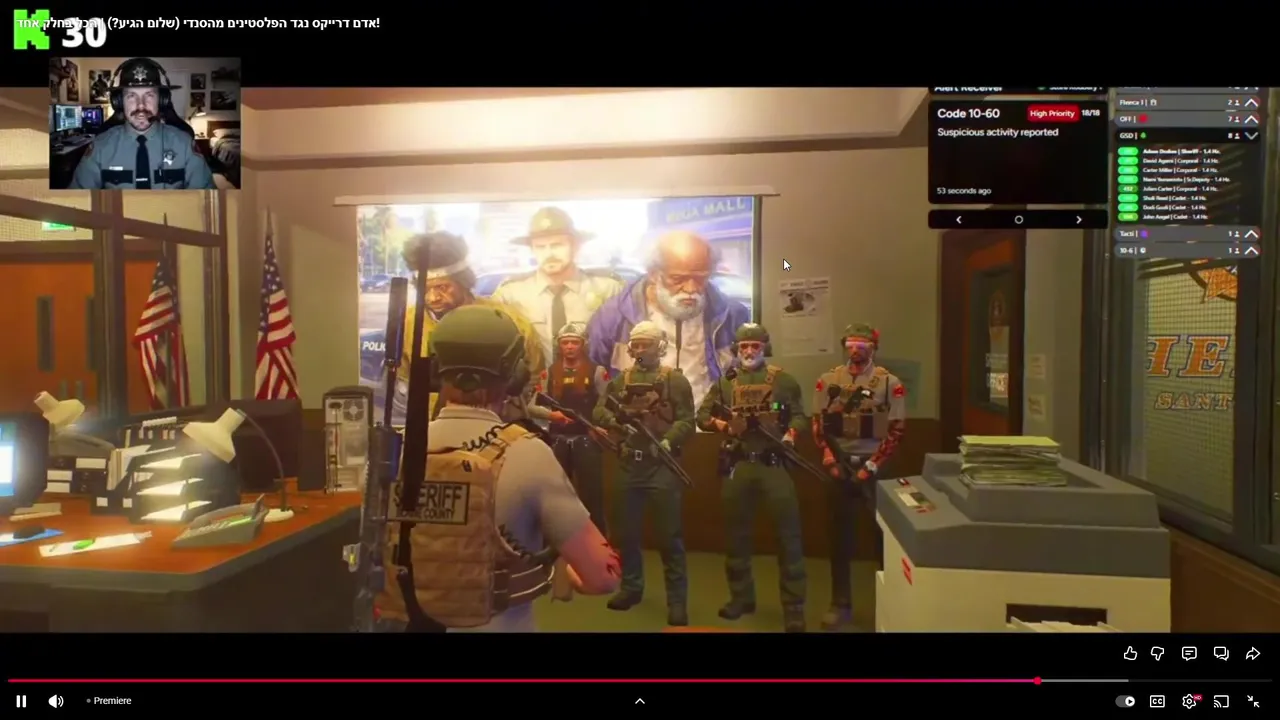Pause the video playback
Screen dimensions: 1280x720
pos(21,701)
